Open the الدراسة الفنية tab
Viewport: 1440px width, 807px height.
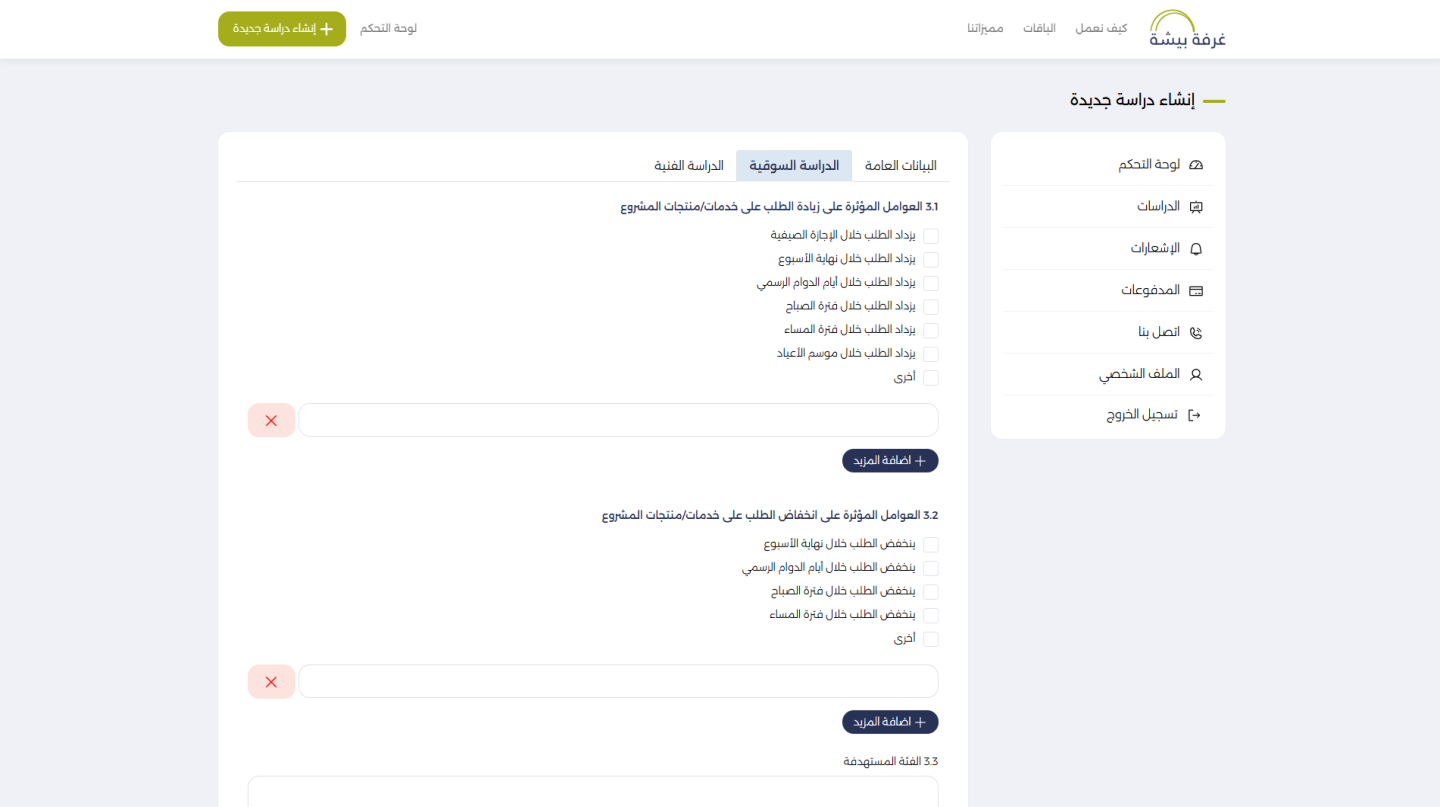pyautogui.click(x=689, y=166)
